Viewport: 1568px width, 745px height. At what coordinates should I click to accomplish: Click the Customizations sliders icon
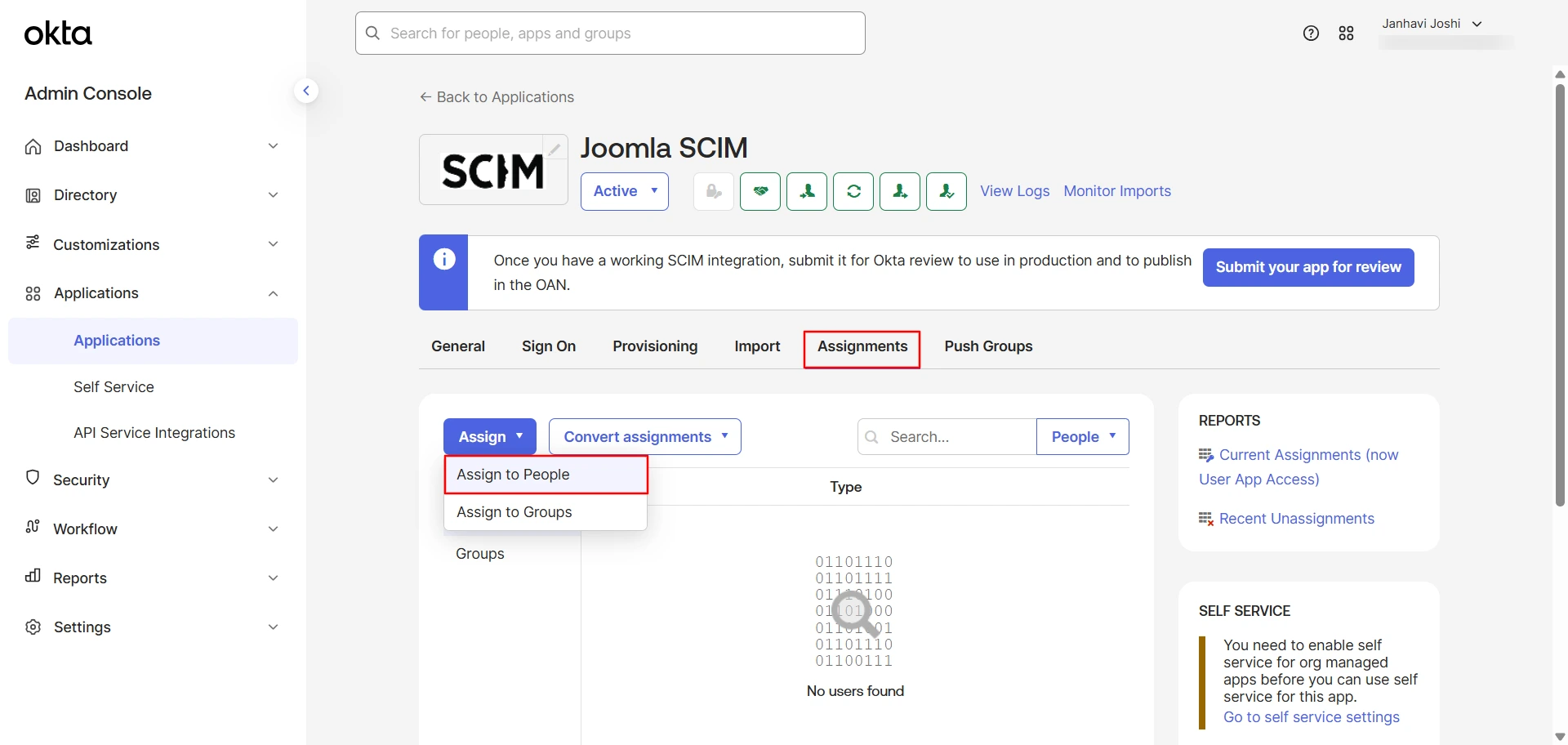click(33, 243)
